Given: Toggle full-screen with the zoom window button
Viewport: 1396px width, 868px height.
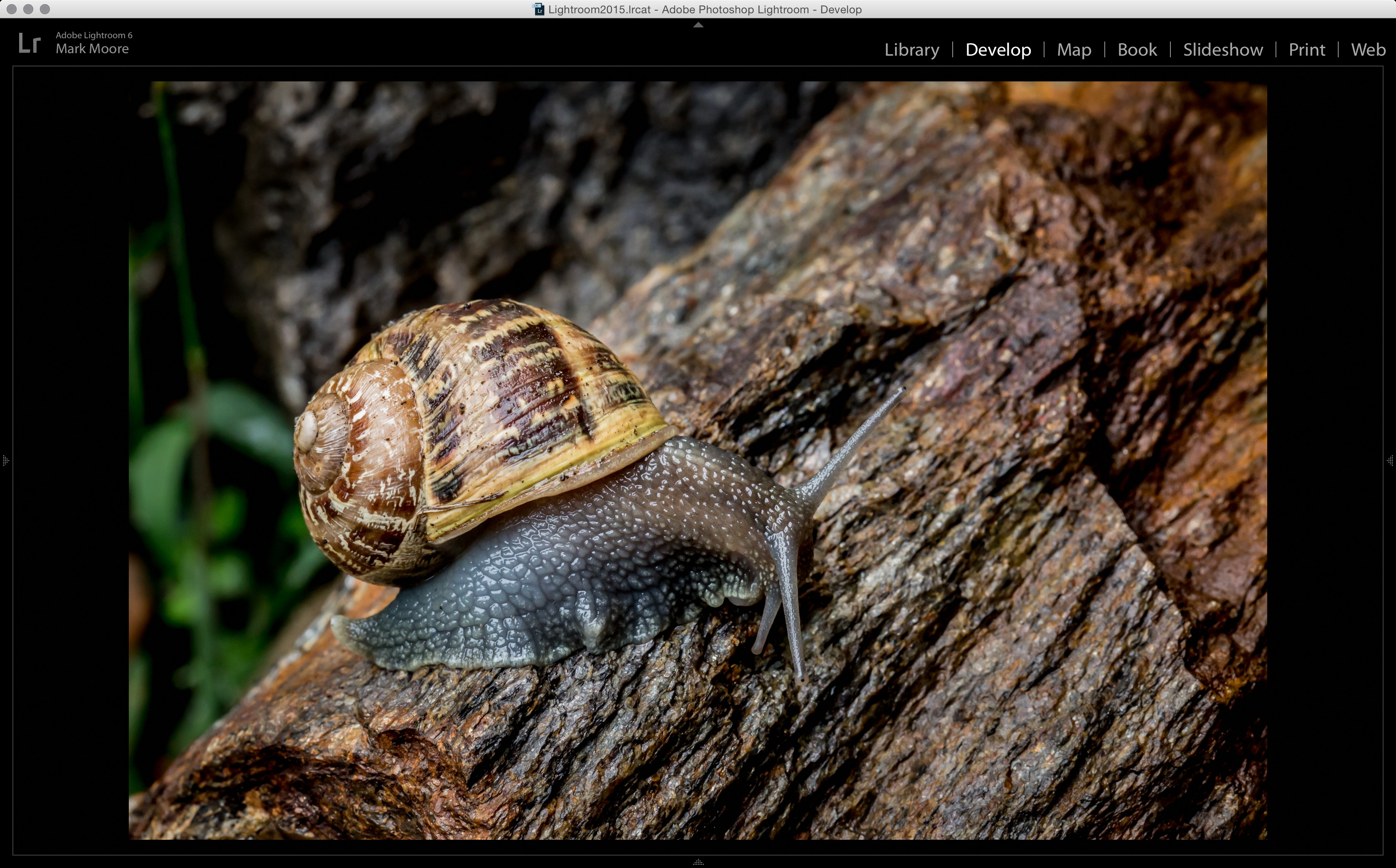Looking at the screenshot, I should click(x=45, y=9).
